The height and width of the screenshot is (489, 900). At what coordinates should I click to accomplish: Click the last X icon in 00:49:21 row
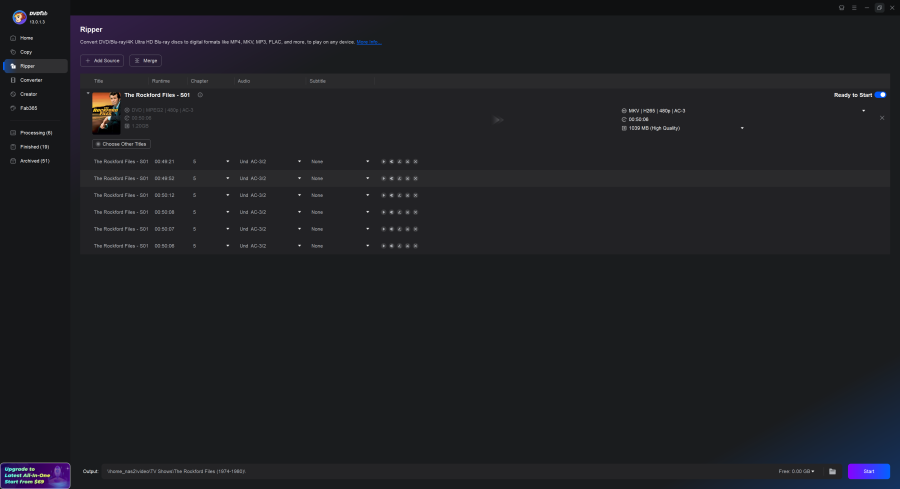[x=416, y=162]
